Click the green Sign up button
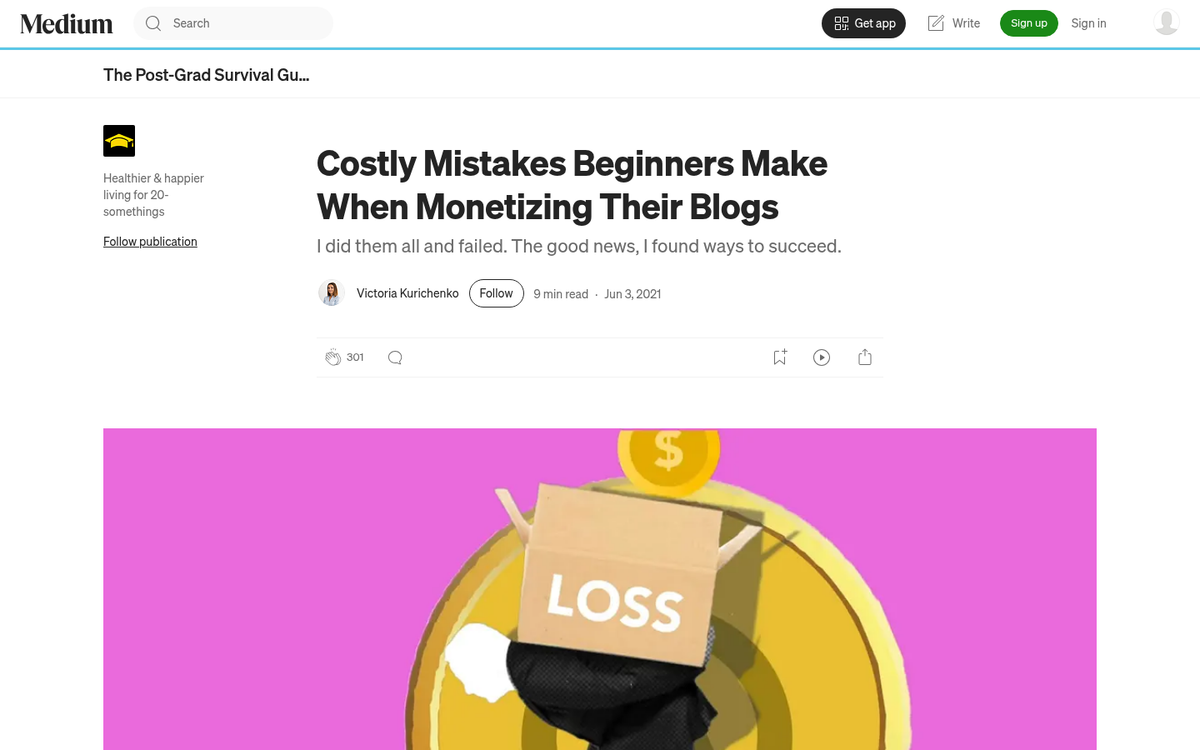This screenshot has width=1200, height=750. pyautogui.click(x=1029, y=23)
